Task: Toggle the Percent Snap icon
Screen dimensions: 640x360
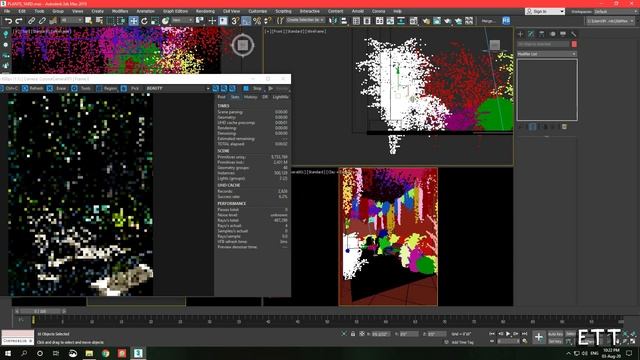Action: pos(257,20)
